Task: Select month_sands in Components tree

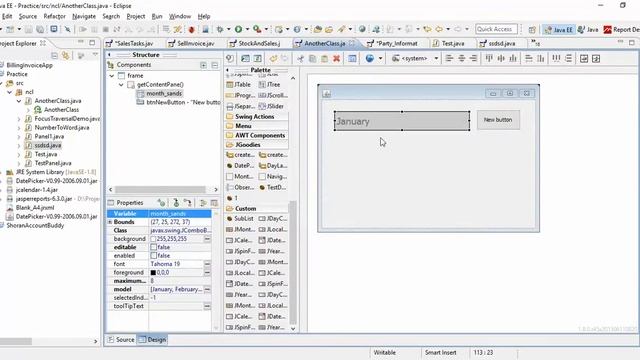Action: coord(160,93)
